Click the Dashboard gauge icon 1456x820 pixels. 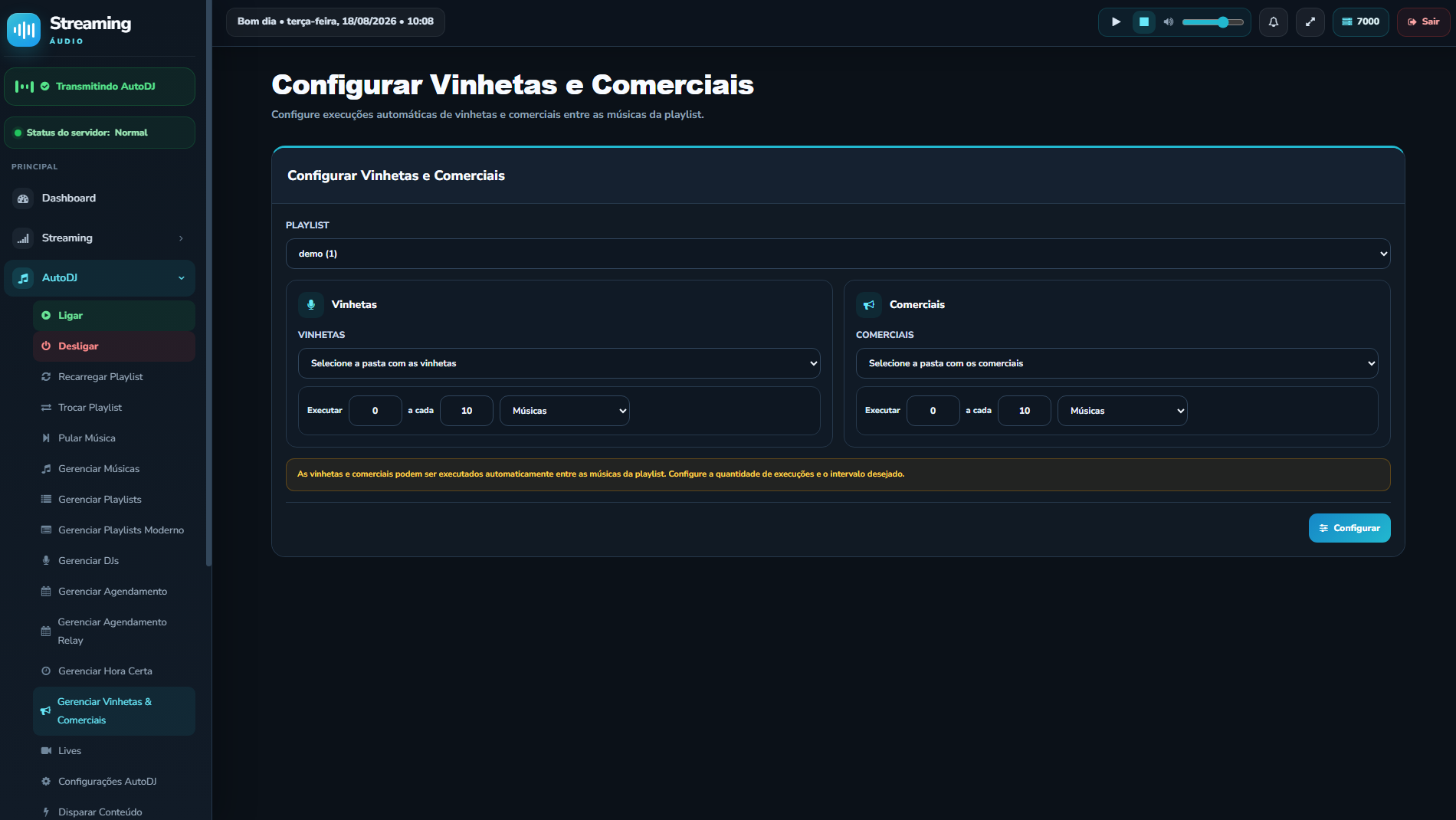(x=23, y=198)
